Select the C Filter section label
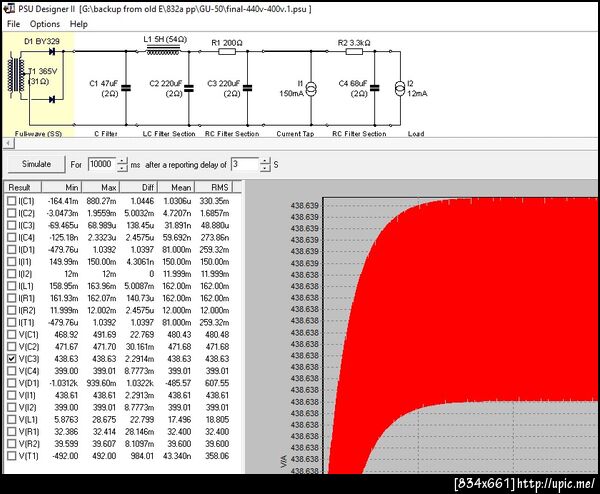Screen dimensions: 600x494 click(x=106, y=134)
